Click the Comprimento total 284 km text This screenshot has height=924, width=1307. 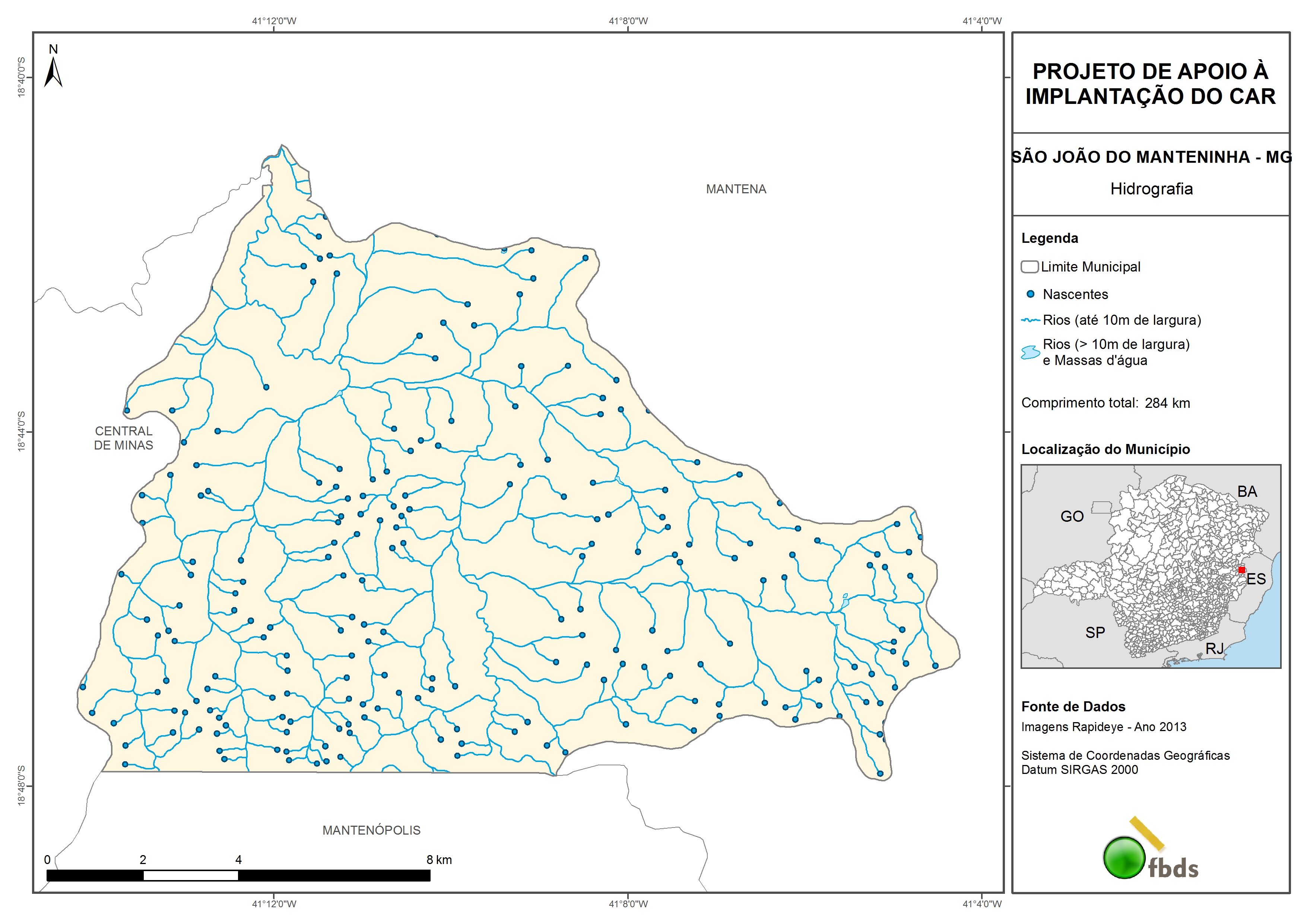tap(1105, 403)
